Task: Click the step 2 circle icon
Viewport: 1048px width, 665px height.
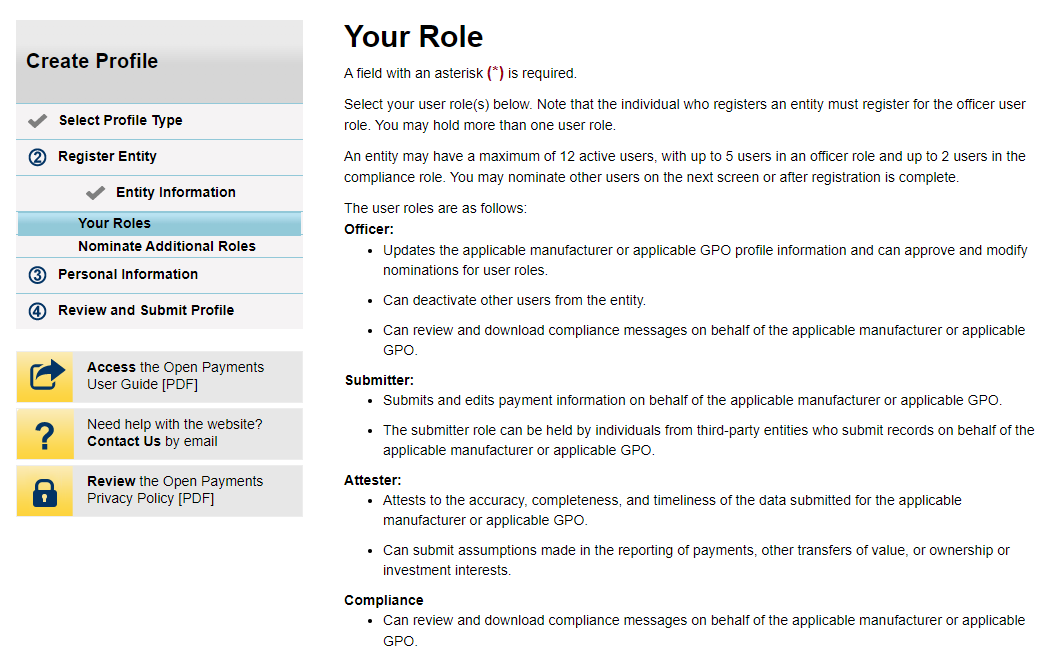Action: [38, 157]
